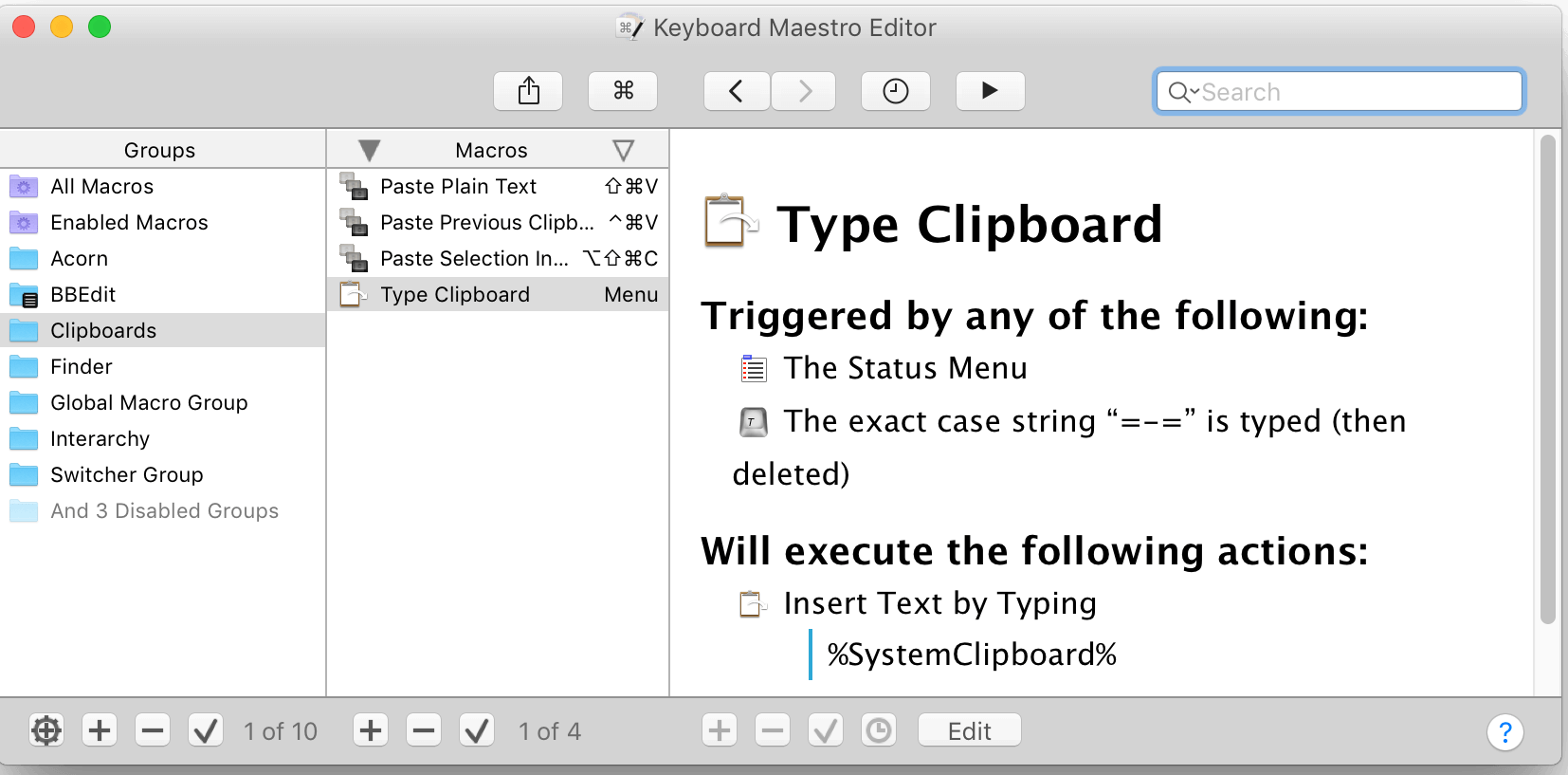
Task: Toggle the group enabled checkmark button
Action: [x=206, y=730]
